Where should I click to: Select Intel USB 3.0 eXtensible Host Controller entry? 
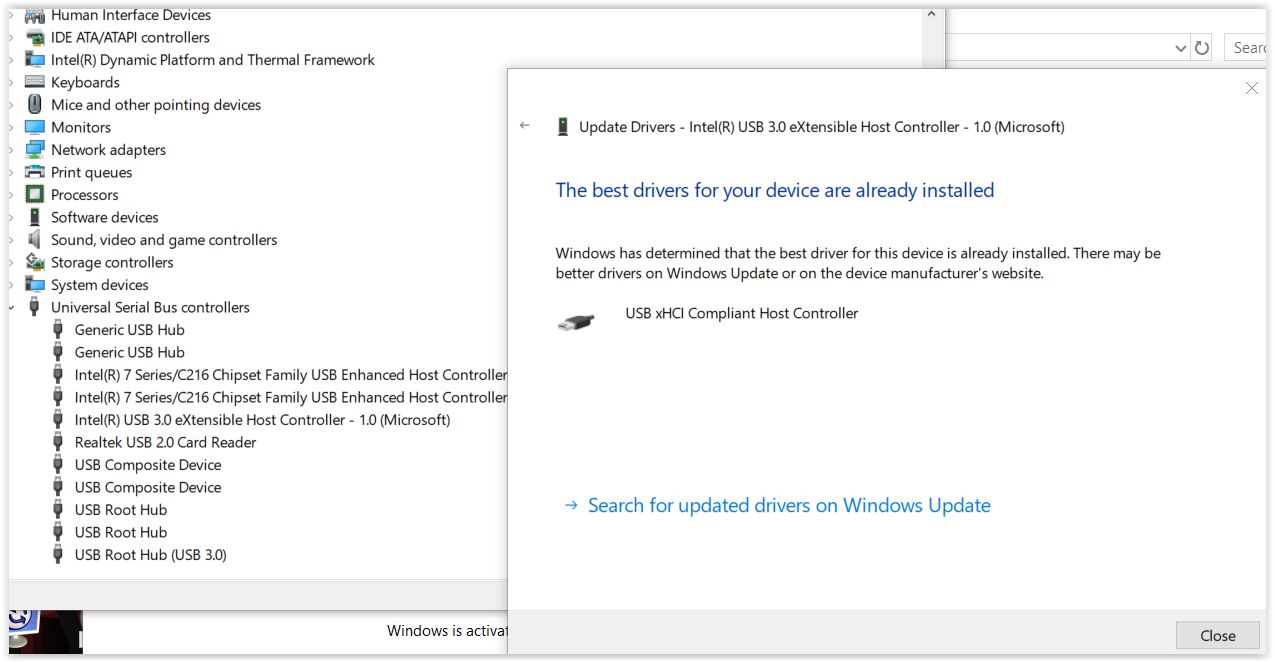[262, 420]
